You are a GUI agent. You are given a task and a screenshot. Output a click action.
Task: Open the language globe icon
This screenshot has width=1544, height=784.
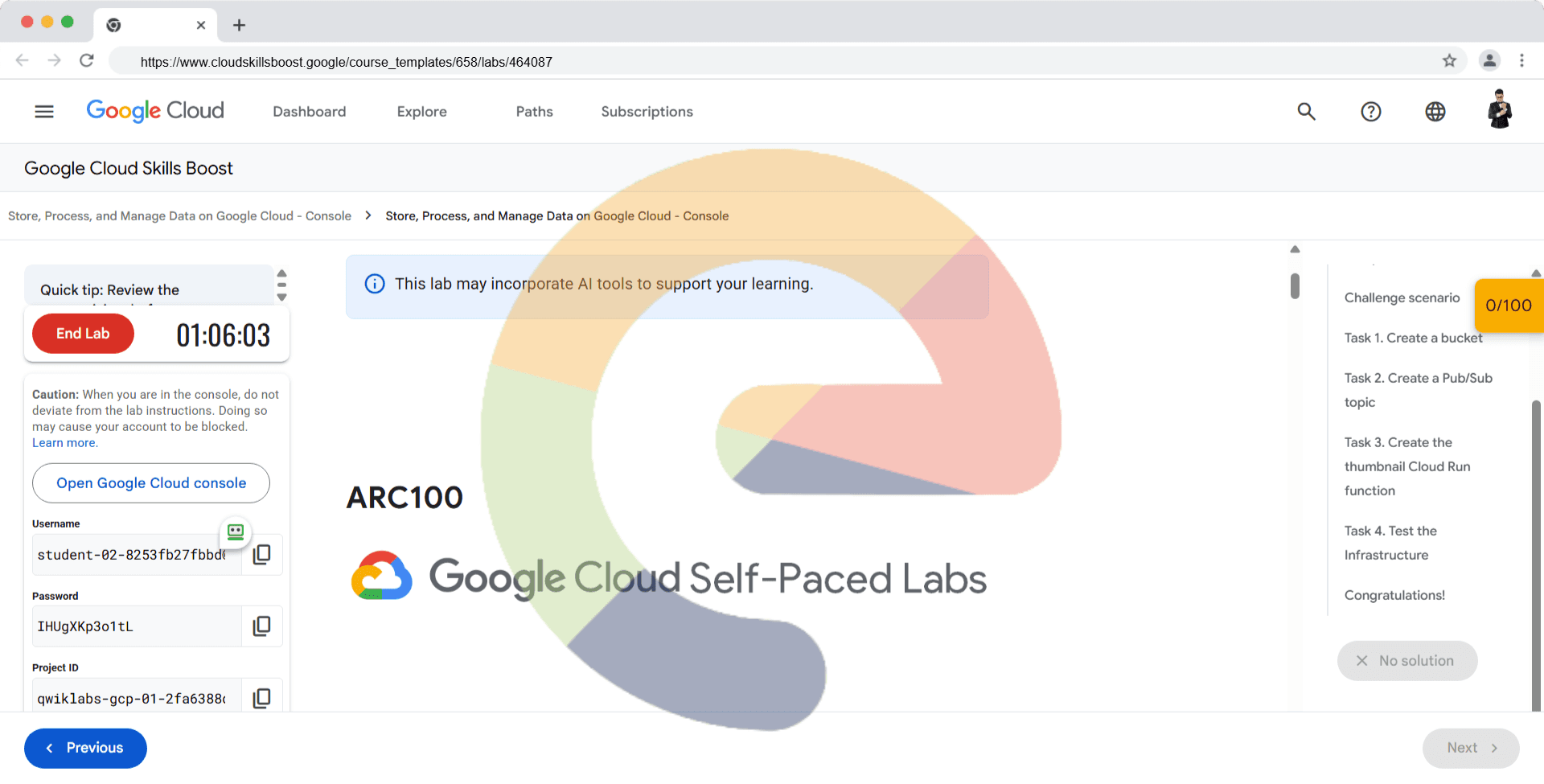click(1435, 112)
